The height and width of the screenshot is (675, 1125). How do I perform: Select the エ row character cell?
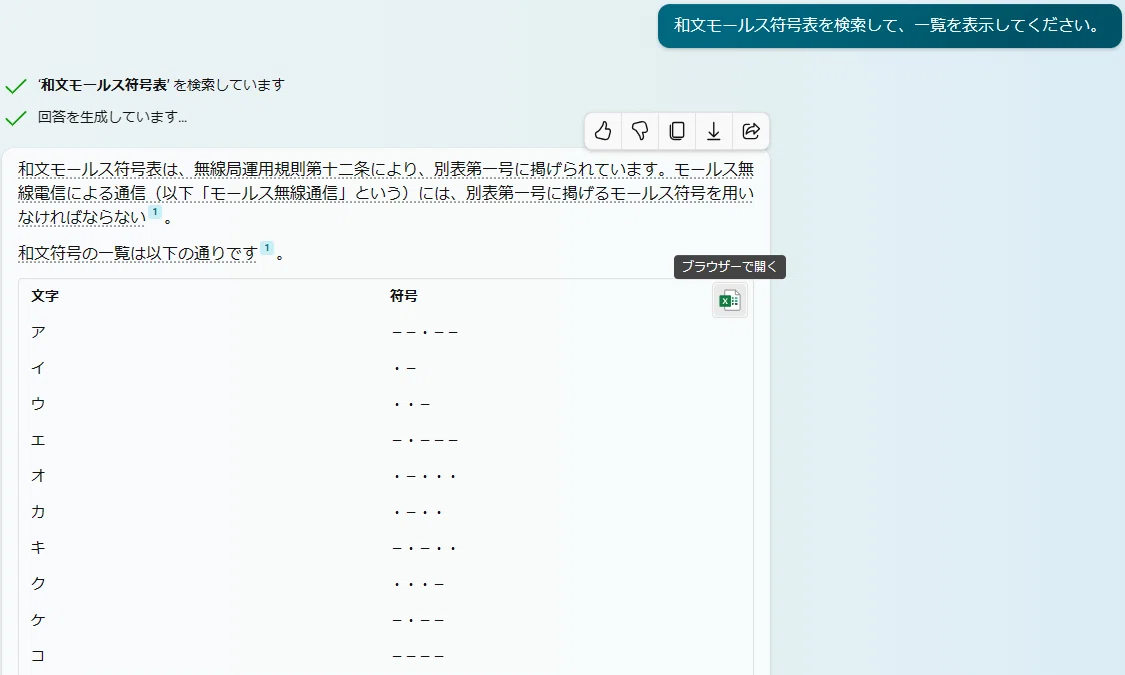[38, 440]
